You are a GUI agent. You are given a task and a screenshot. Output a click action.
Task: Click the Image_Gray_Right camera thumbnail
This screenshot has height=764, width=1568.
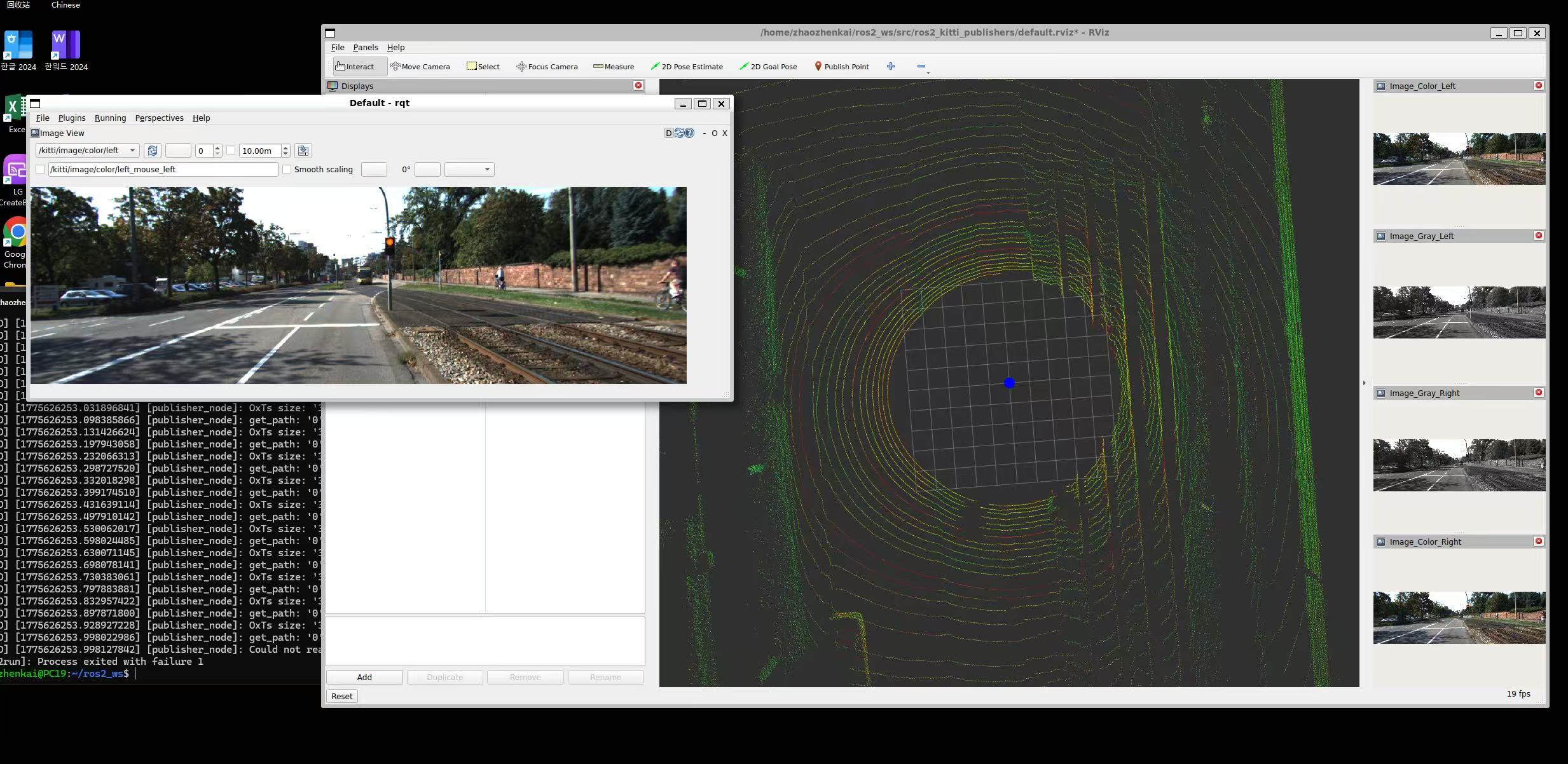(1459, 465)
